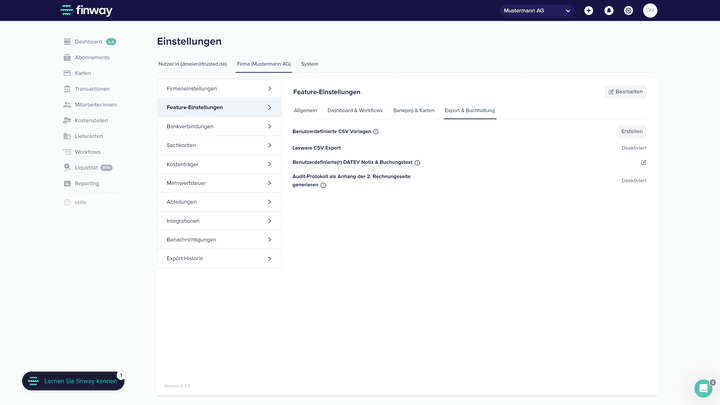Click the Bearbeiten button
720x405 pixels.
[625, 92]
